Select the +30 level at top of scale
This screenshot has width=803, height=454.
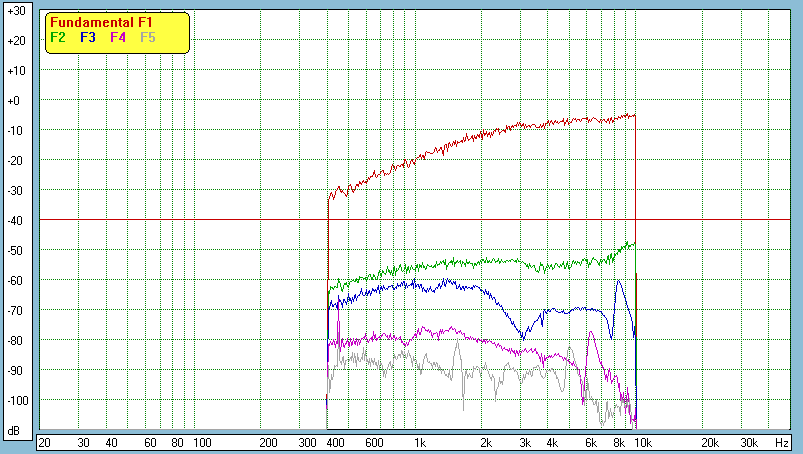[15, 11]
